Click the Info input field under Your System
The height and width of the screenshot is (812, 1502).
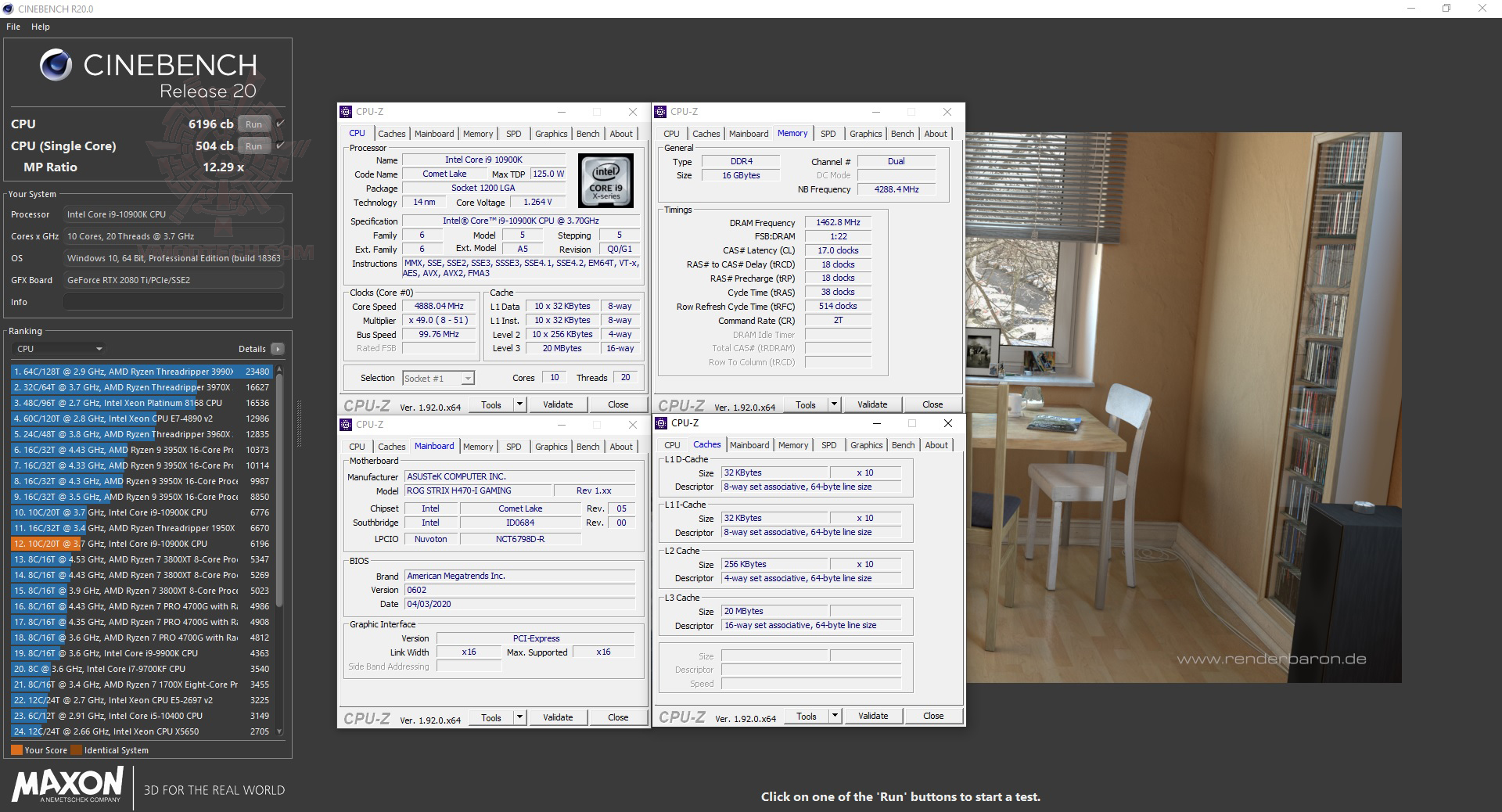click(174, 302)
